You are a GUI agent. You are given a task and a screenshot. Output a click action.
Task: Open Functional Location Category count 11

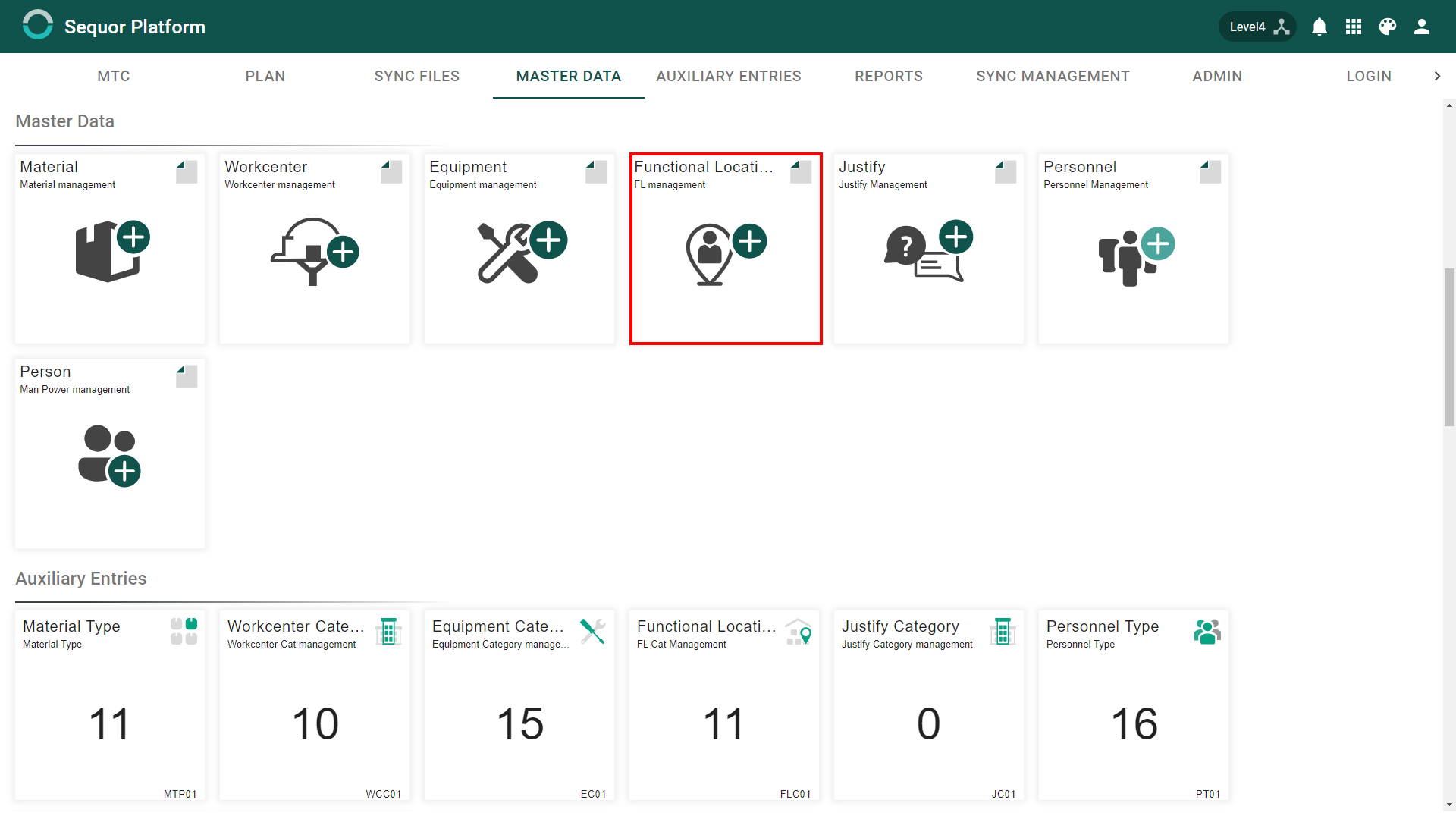click(724, 723)
